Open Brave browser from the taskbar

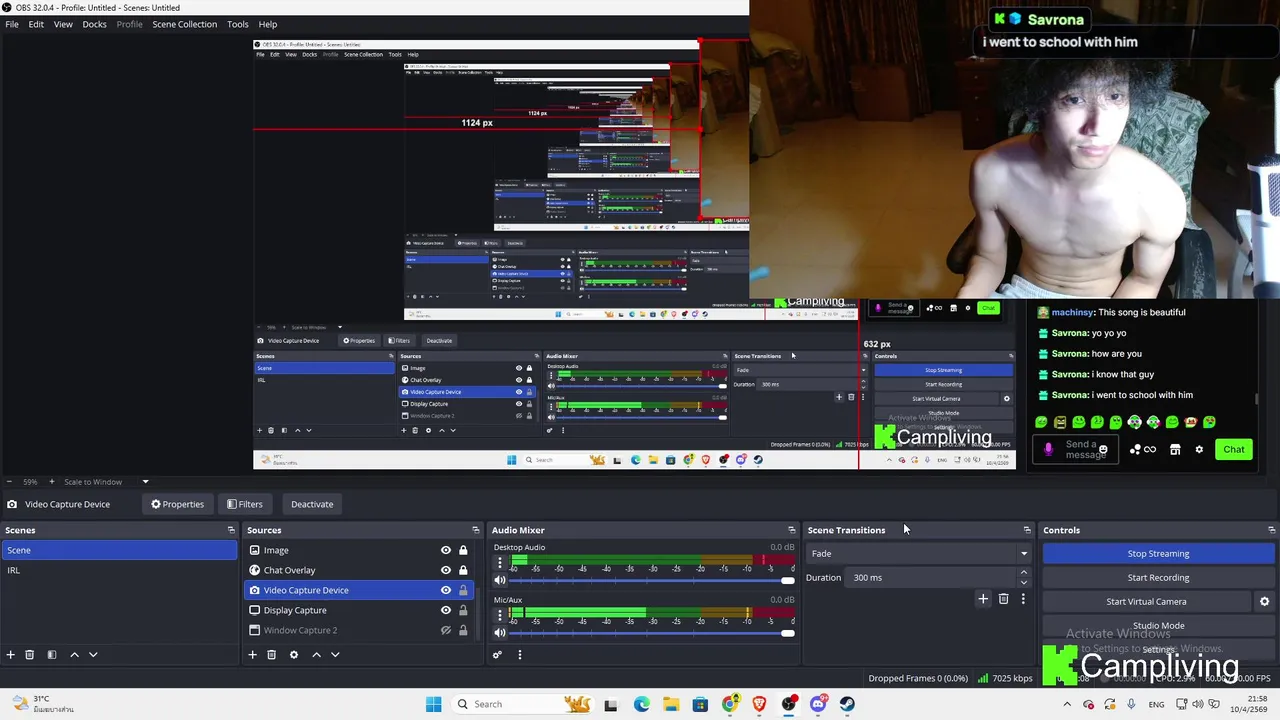[x=759, y=704]
